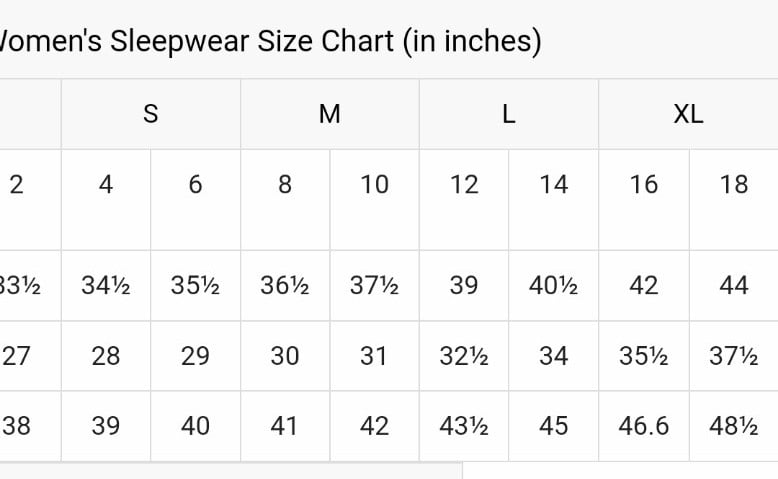
Task: Click the numeric size 6 cell
Action: (x=195, y=200)
